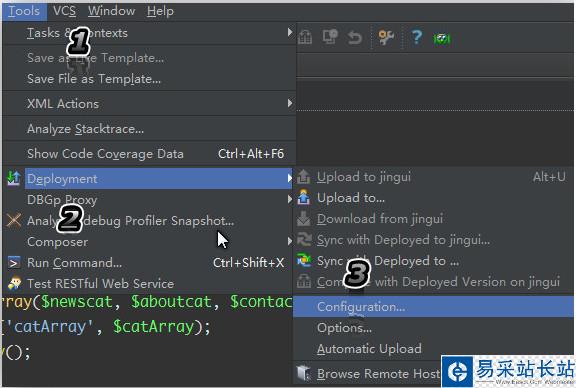Click the undo arrow toolbar icon
576x388 pixels.
(x=355, y=37)
